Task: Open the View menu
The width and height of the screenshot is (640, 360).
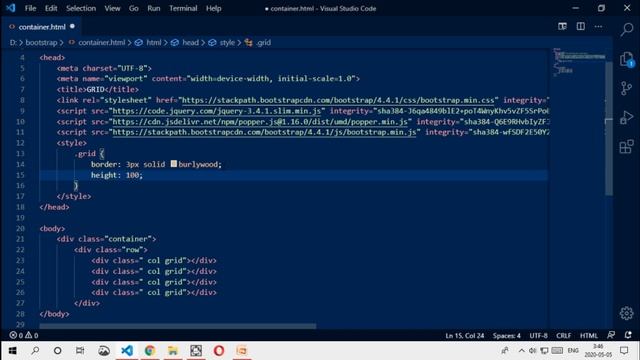Action: coord(112,8)
